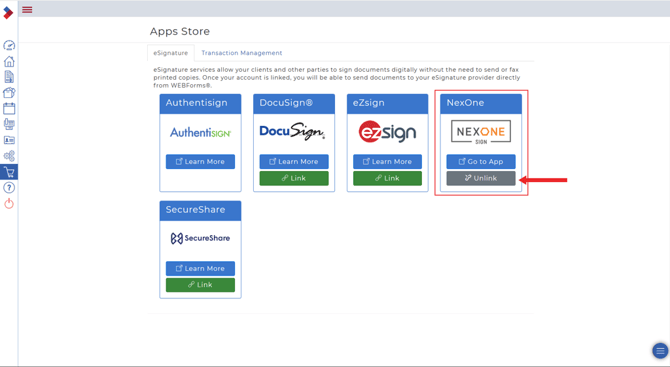Click Go to App under NexOne
Screen dimensions: 670x367
481,161
